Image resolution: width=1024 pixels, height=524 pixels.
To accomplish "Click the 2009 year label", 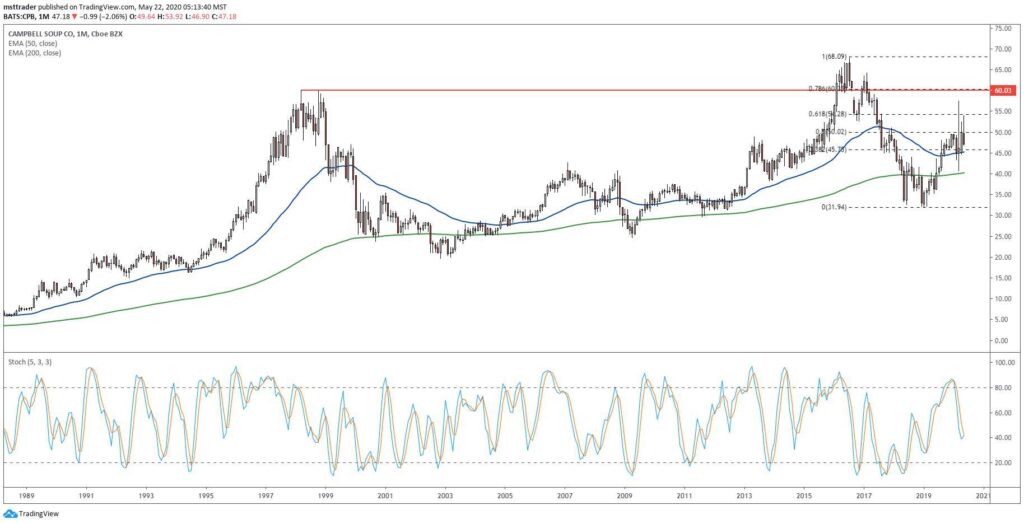I will (624, 497).
